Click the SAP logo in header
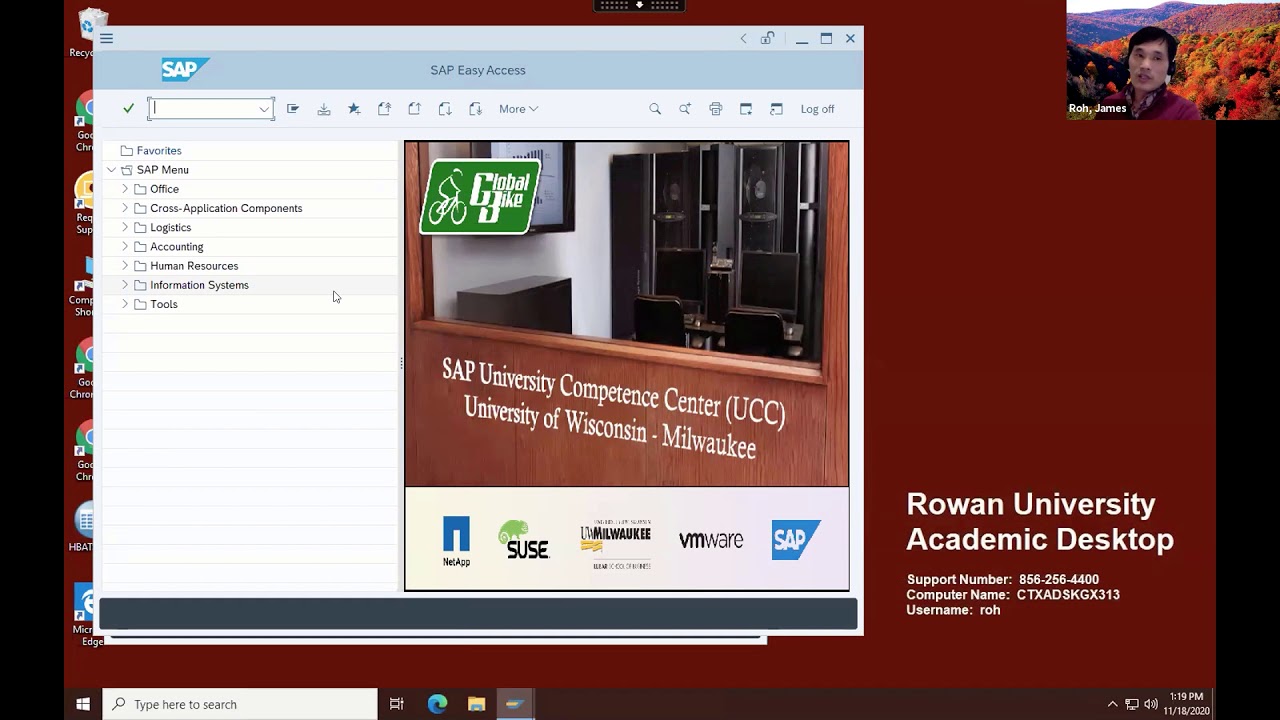The height and width of the screenshot is (720, 1280). click(185, 69)
